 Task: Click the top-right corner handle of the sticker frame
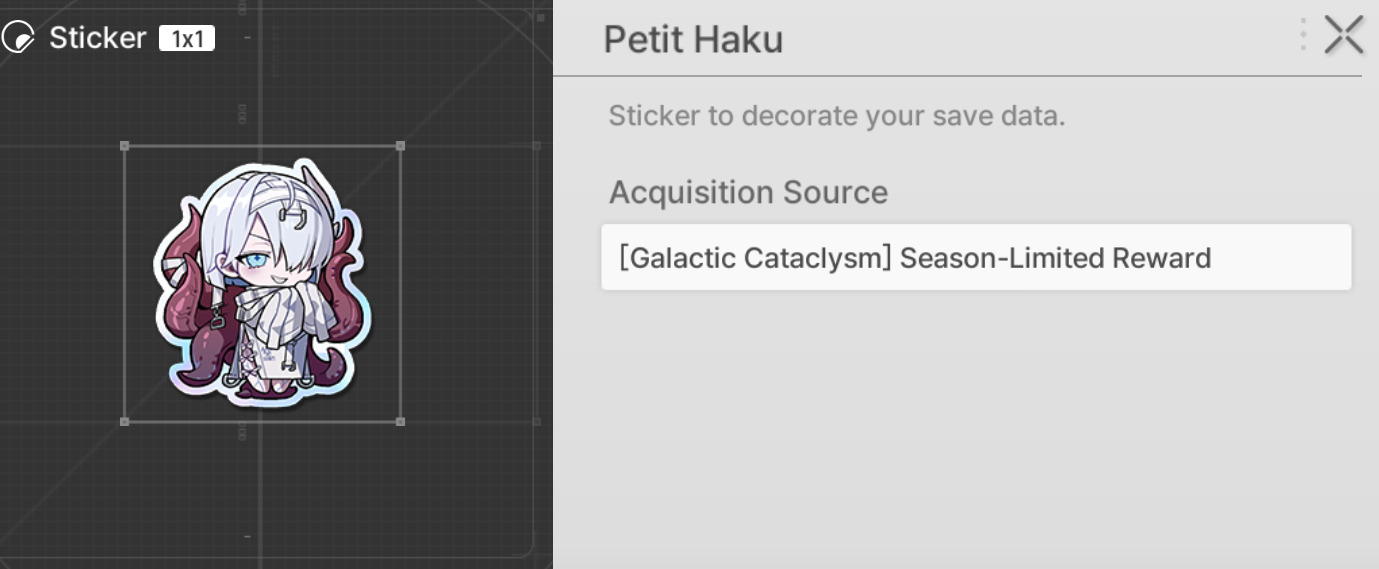[401, 146]
